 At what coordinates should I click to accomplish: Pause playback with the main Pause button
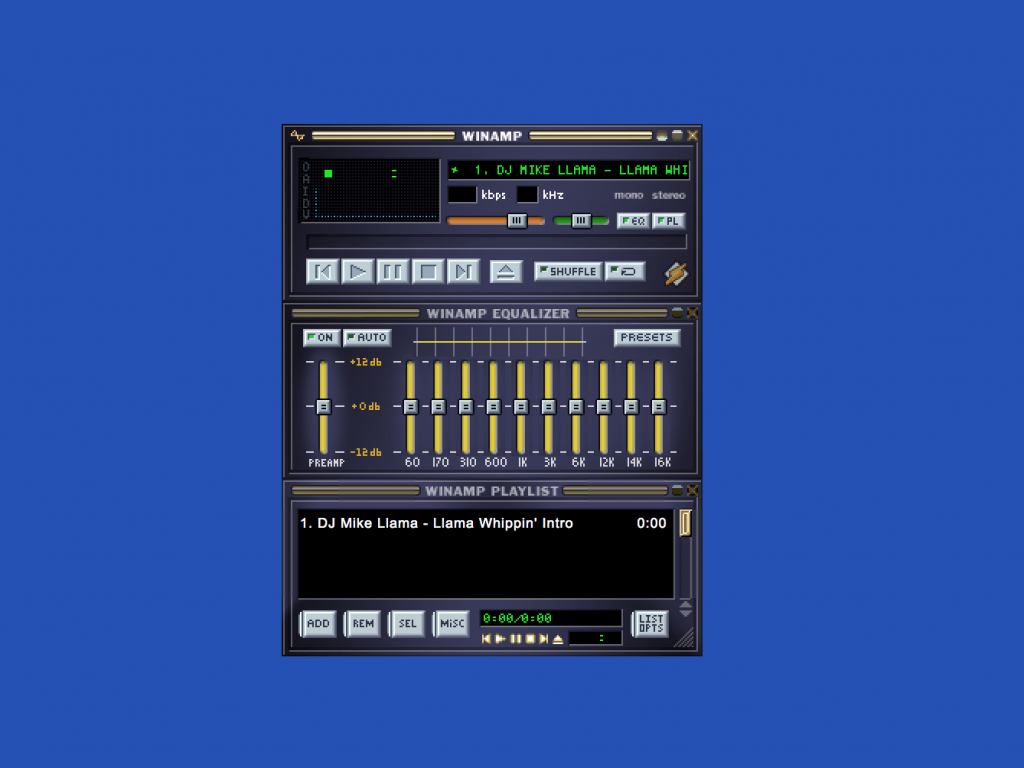[392, 271]
